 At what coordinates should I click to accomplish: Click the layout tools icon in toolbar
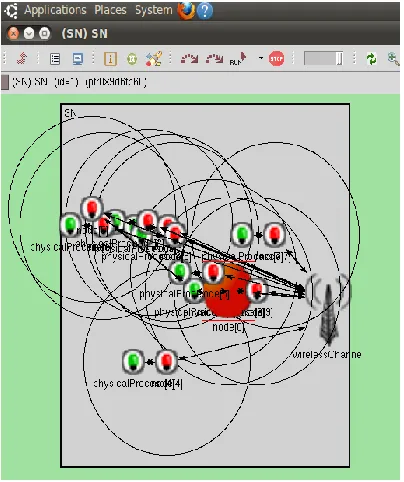(x=154, y=59)
